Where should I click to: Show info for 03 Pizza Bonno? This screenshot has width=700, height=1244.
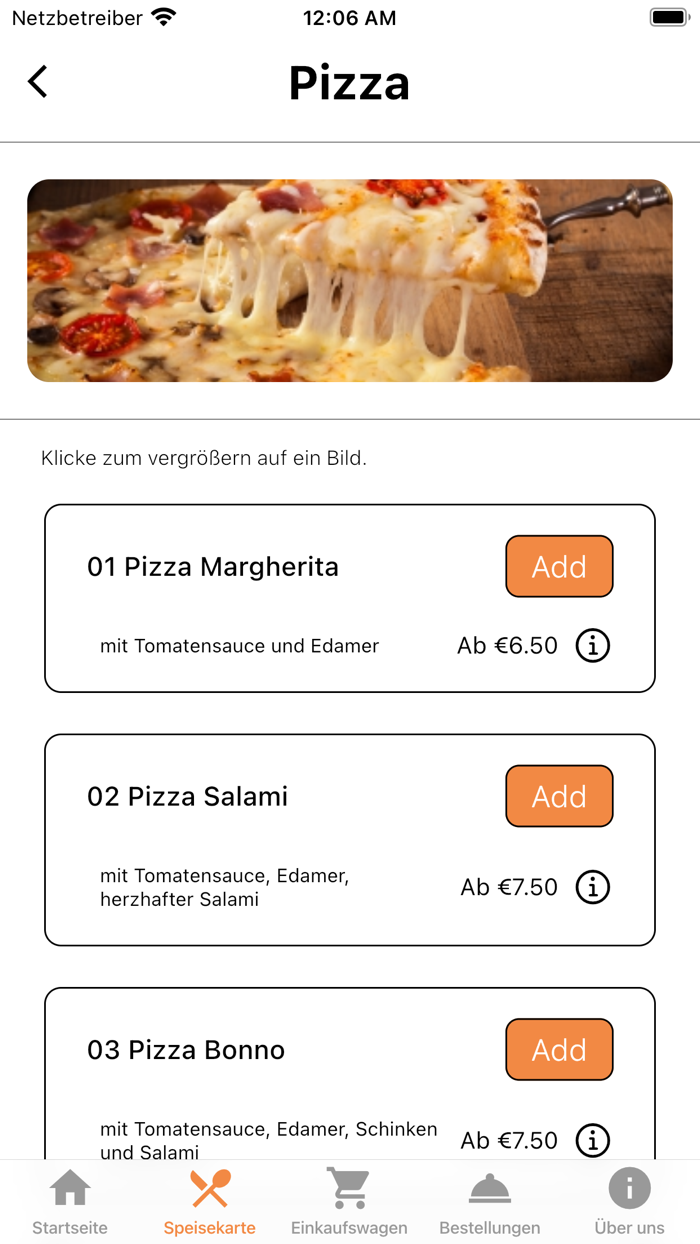click(x=592, y=1140)
